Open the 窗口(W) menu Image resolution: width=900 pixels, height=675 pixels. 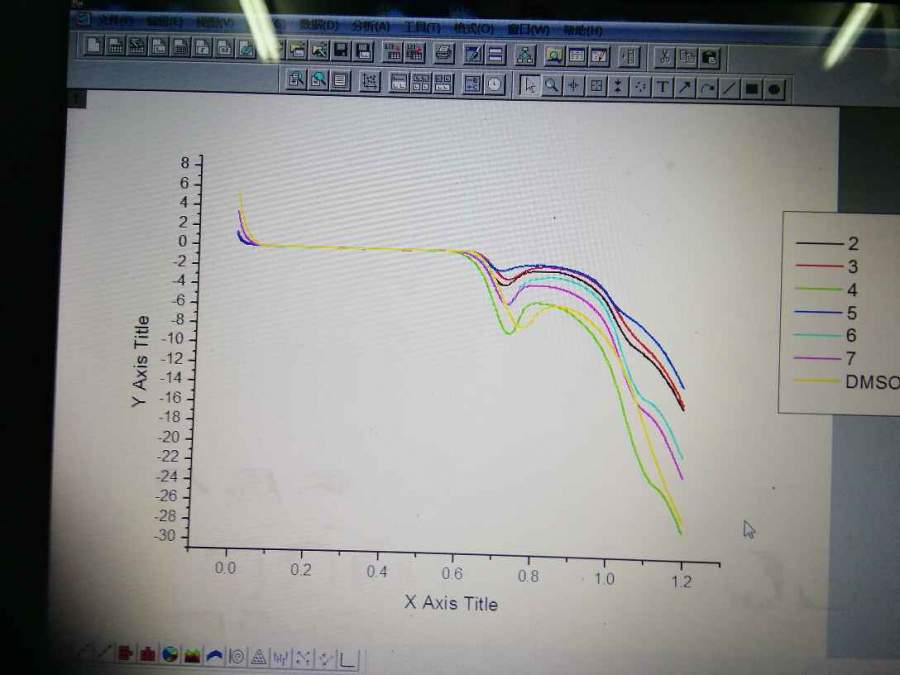coord(528,29)
